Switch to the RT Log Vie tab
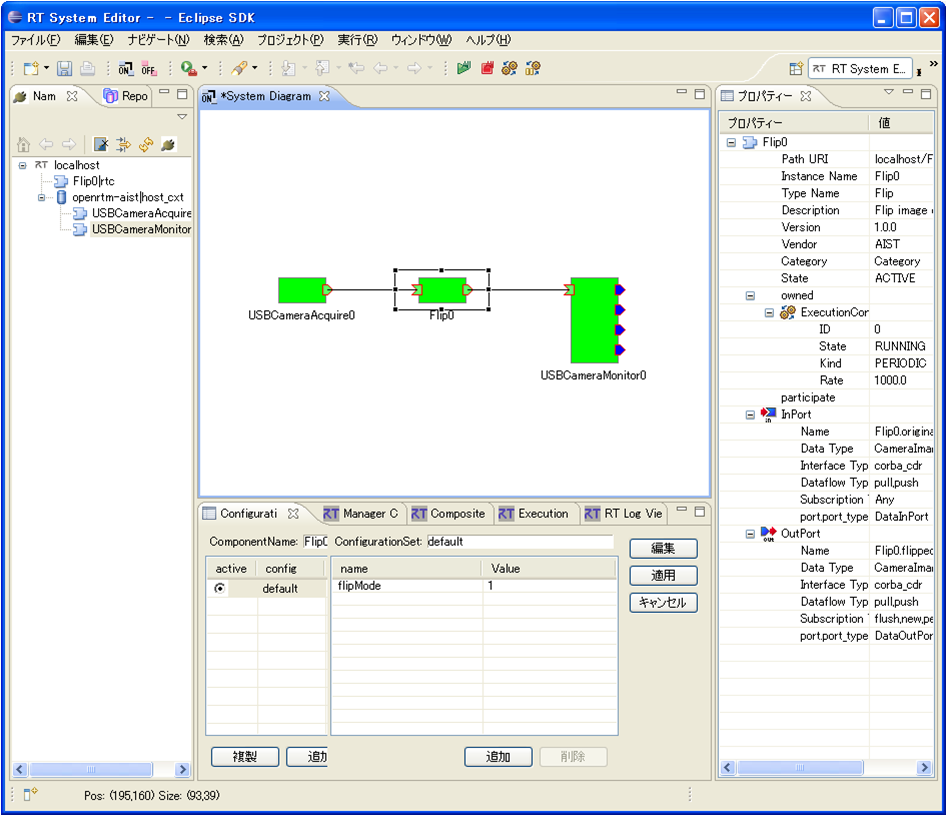Viewport: 947px width, 816px height. (x=623, y=513)
